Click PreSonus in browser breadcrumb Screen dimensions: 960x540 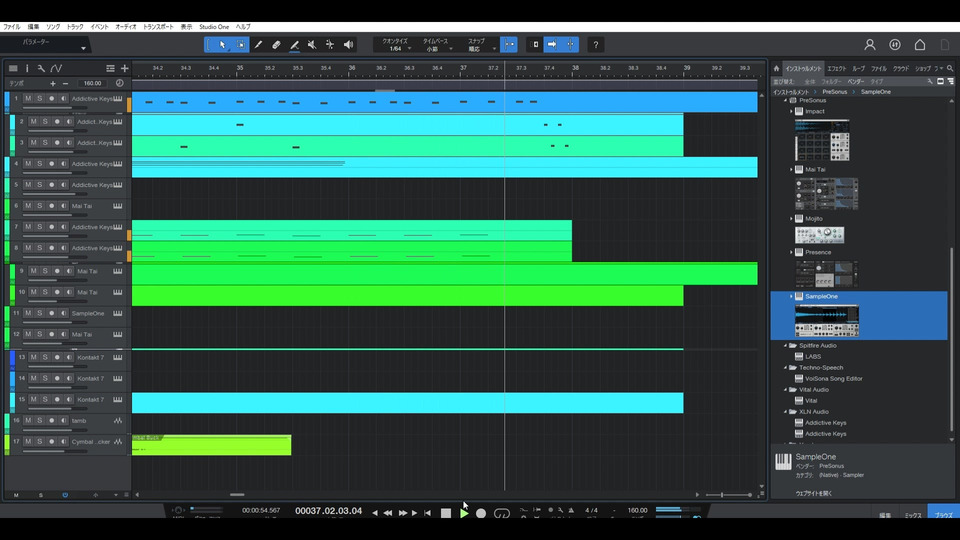pos(834,92)
